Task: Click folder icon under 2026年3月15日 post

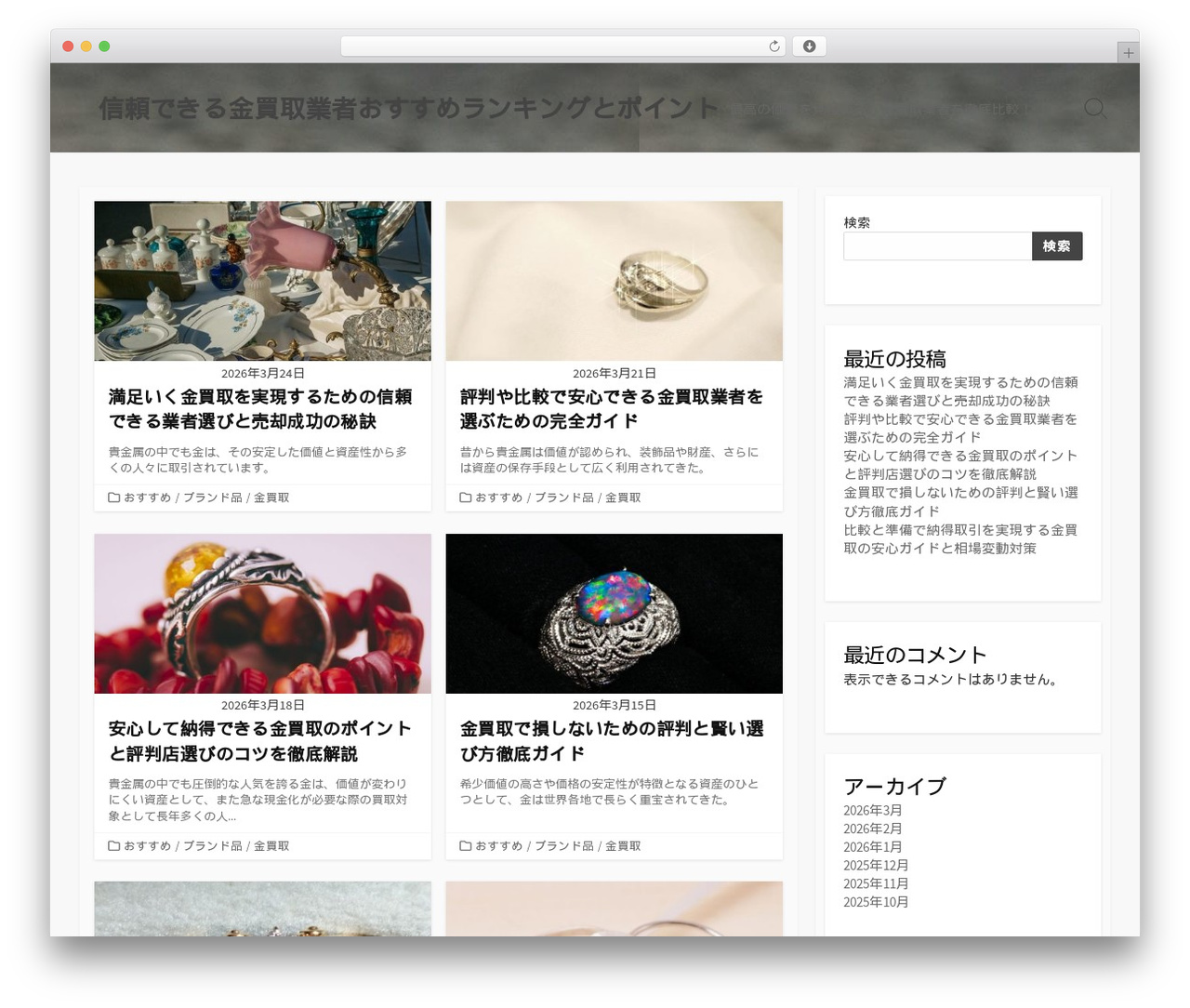Action: (x=465, y=846)
